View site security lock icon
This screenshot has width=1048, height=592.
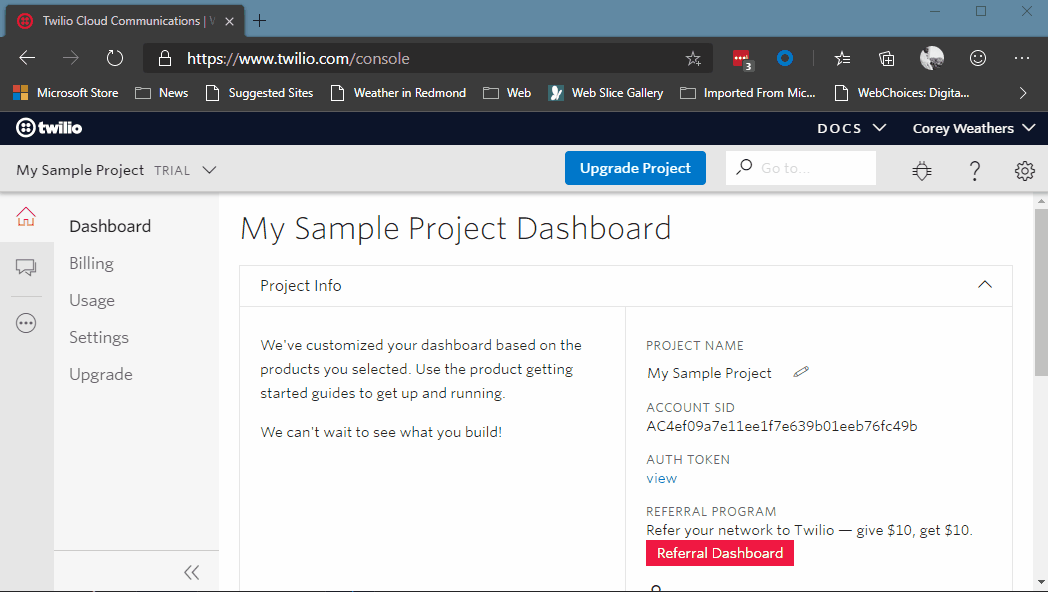(164, 59)
